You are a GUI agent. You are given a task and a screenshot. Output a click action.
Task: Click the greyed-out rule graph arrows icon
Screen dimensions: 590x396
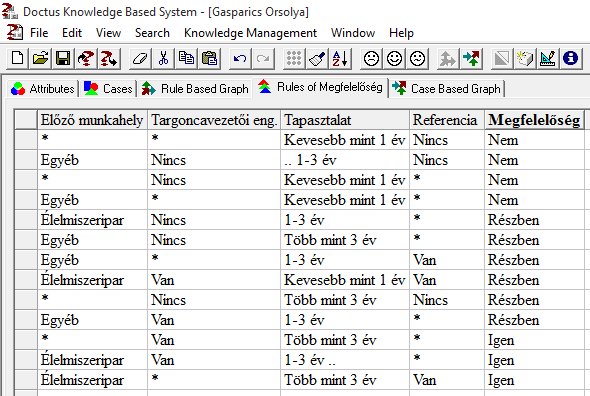click(x=448, y=59)
